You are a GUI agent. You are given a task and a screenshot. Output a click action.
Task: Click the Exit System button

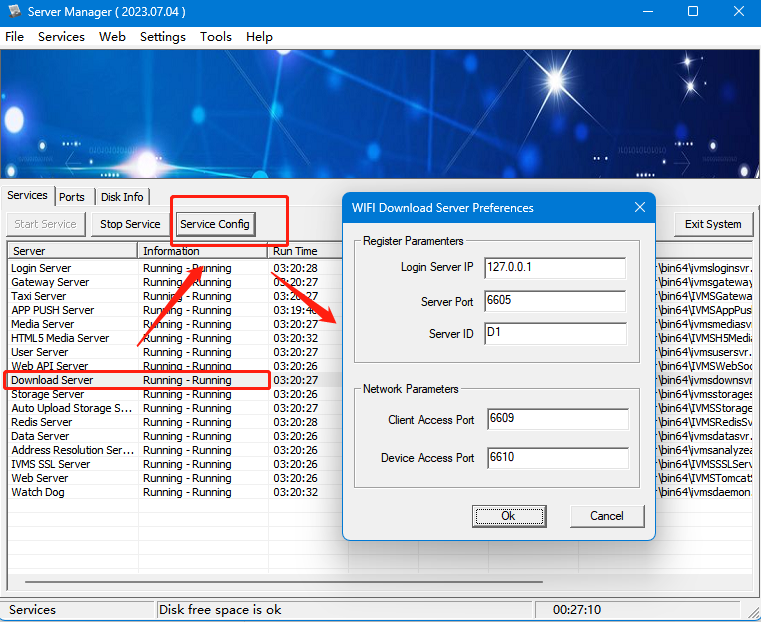[x=713, y=224]
